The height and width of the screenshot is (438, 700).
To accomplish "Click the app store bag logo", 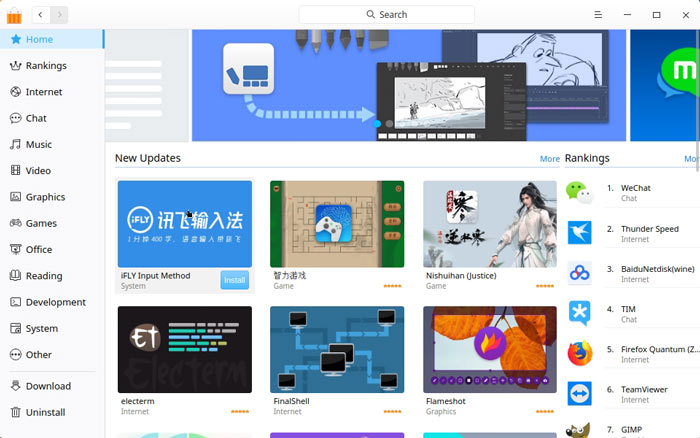I will point(14,15).
